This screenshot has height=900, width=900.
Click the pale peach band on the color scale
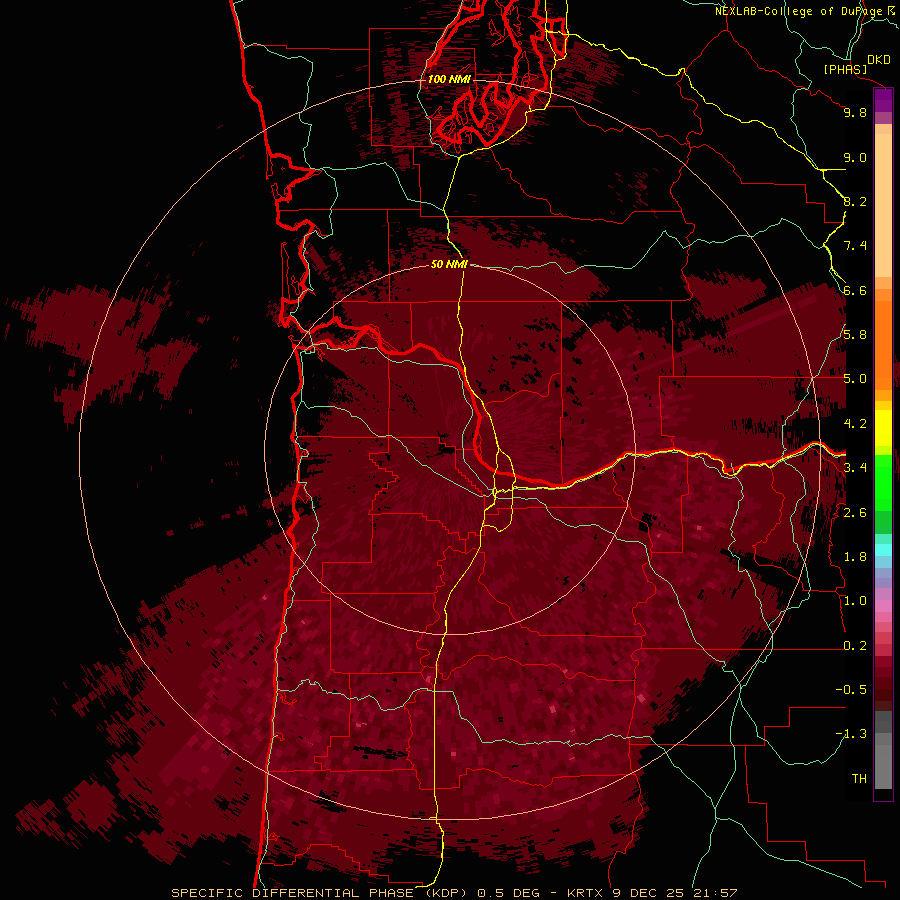pyautogui.click(x=883, y=205)
